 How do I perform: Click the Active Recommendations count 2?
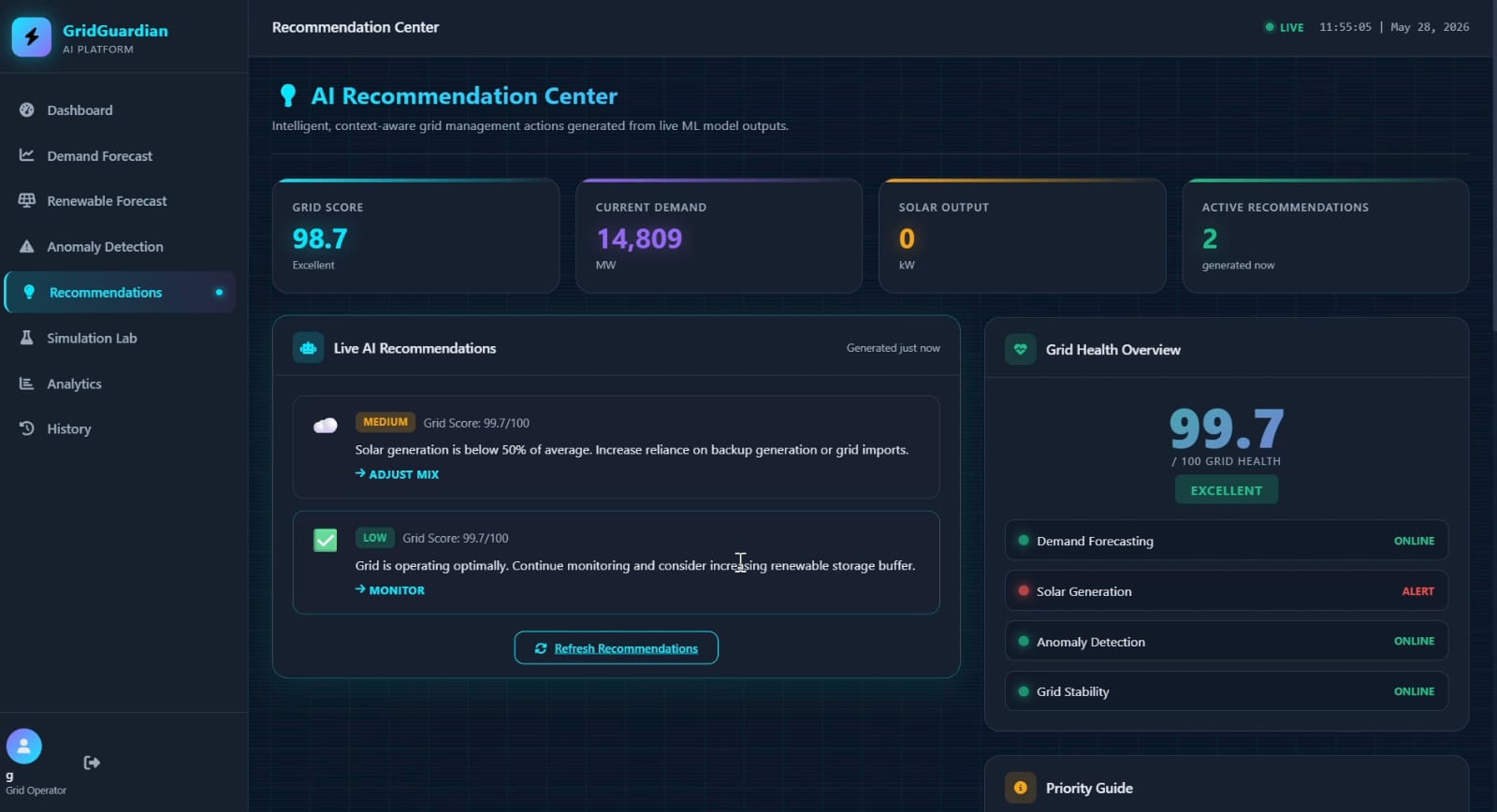(1210, 239)
